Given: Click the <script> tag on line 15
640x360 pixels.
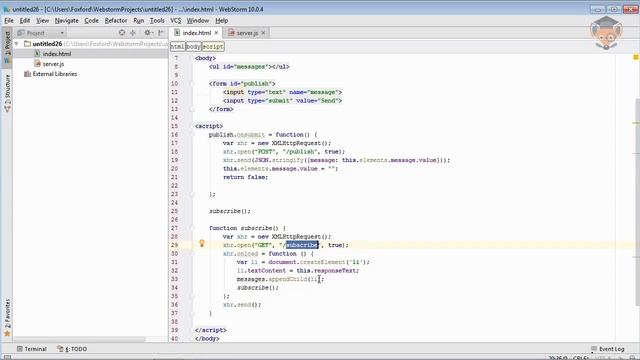Looking at the screenshot, I should 209,126.
